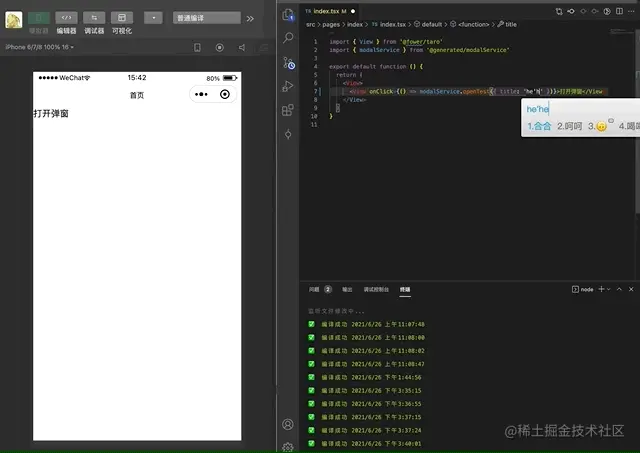Open the Accounts icon in activity bar
The image size is (640, 453).
tap(288, 424)
